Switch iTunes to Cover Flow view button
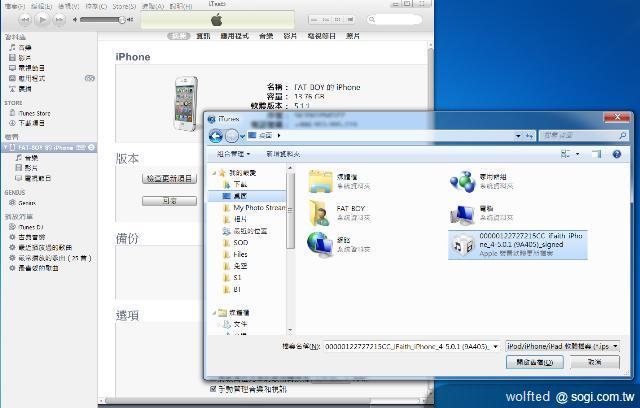640x408 pixels. click(350, 20)
